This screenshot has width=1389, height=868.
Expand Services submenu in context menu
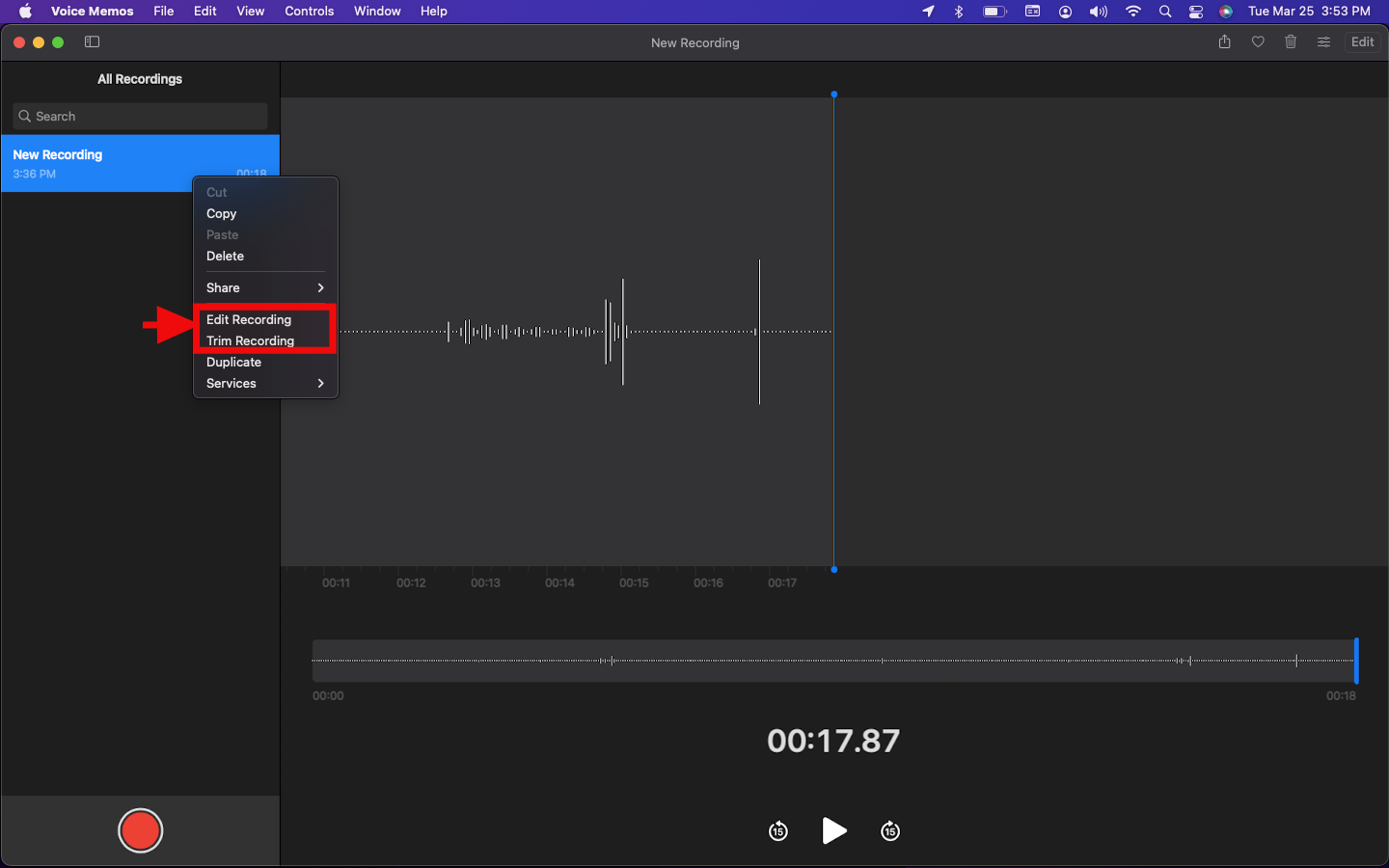[x=265, y=383]
